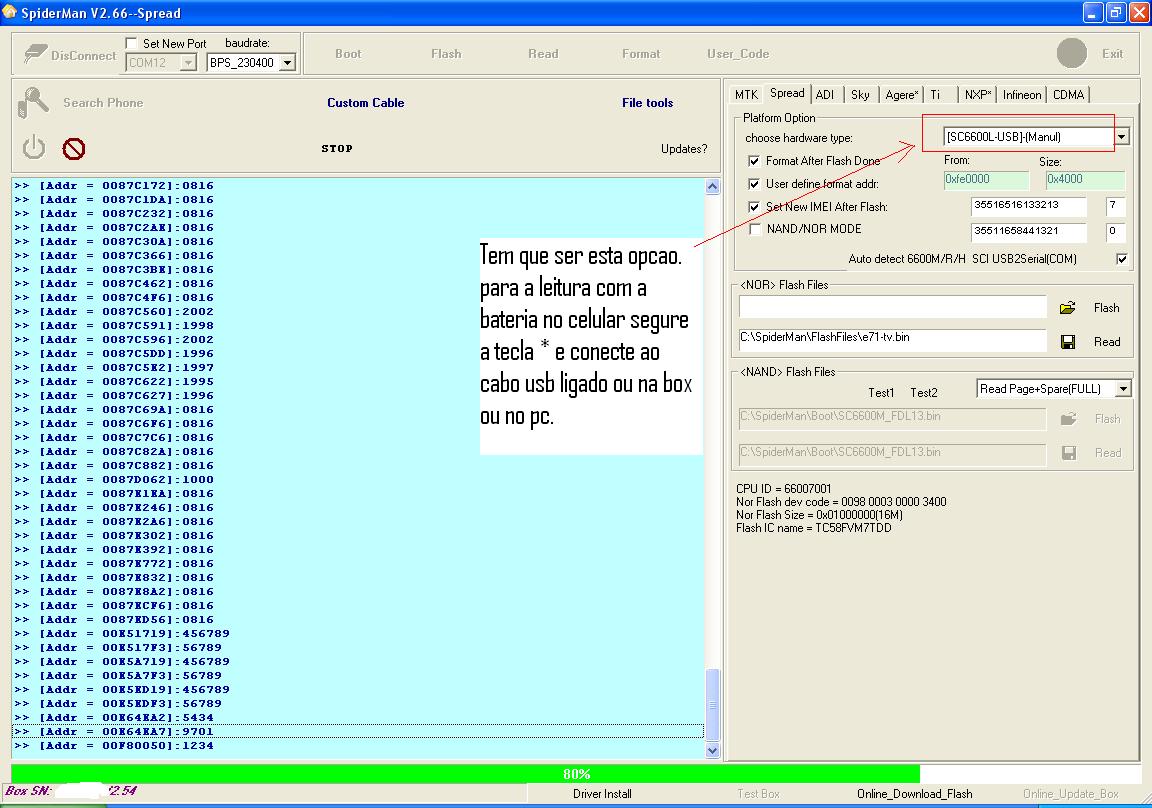Click the format Size field
1152x808 pixels.
tap(1085, 179)
